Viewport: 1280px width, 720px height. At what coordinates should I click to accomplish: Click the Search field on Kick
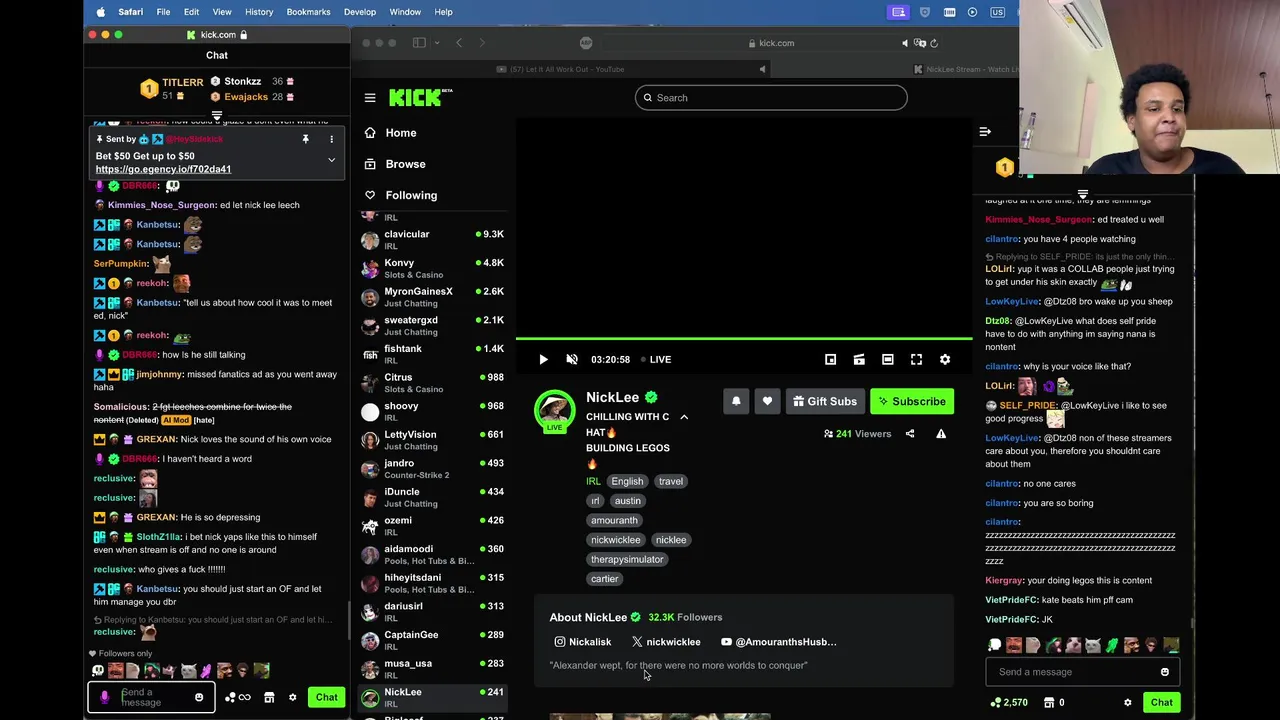(x=771, y=97)
